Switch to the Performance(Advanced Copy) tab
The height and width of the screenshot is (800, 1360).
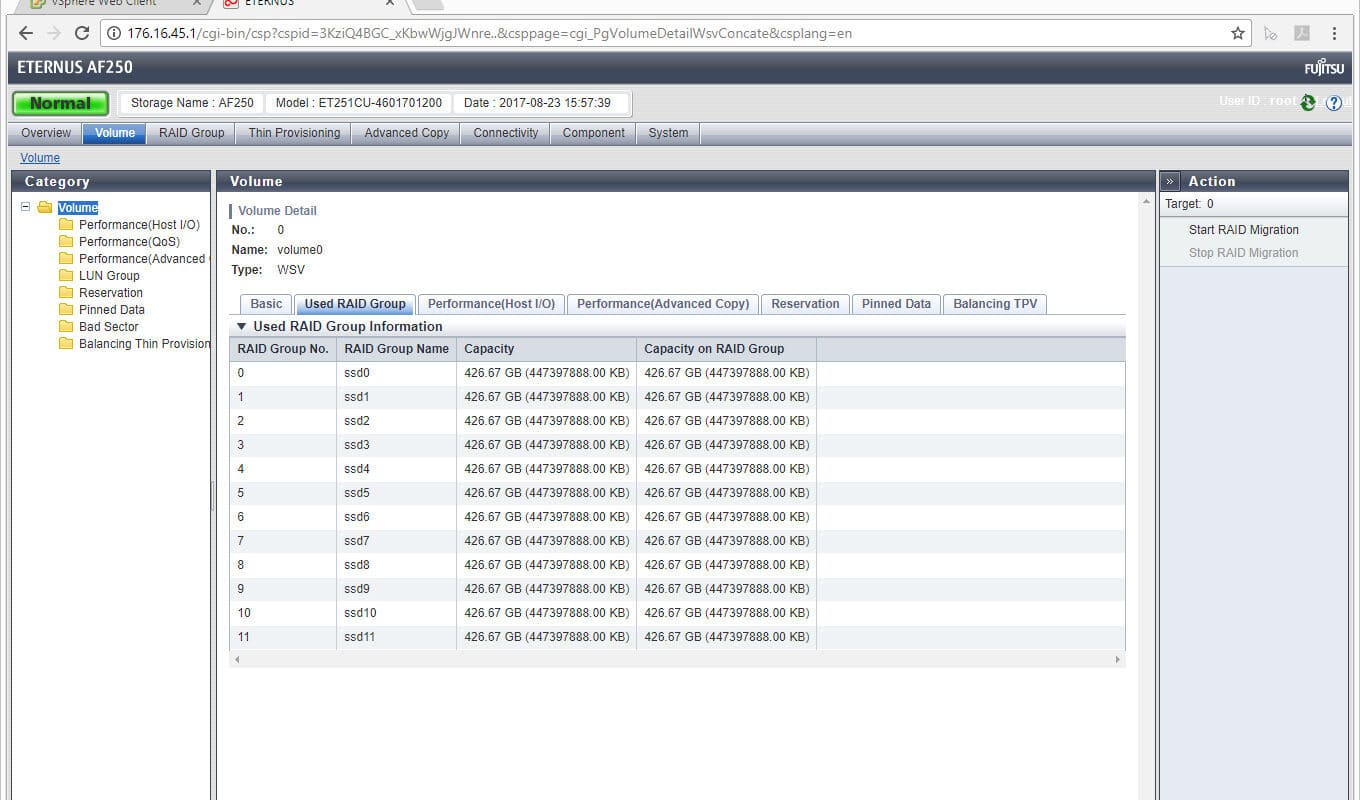point(663,304)
